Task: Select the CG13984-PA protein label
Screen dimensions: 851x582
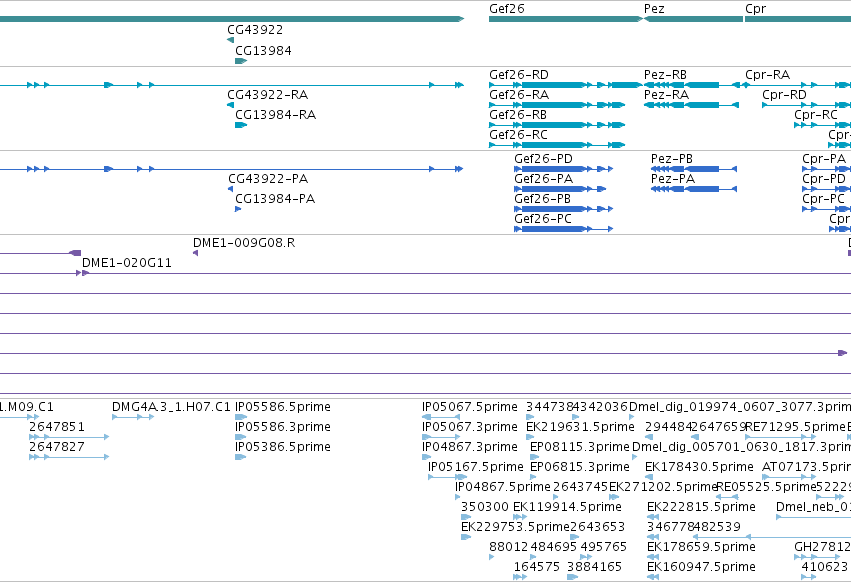Action: pos(275,199)
